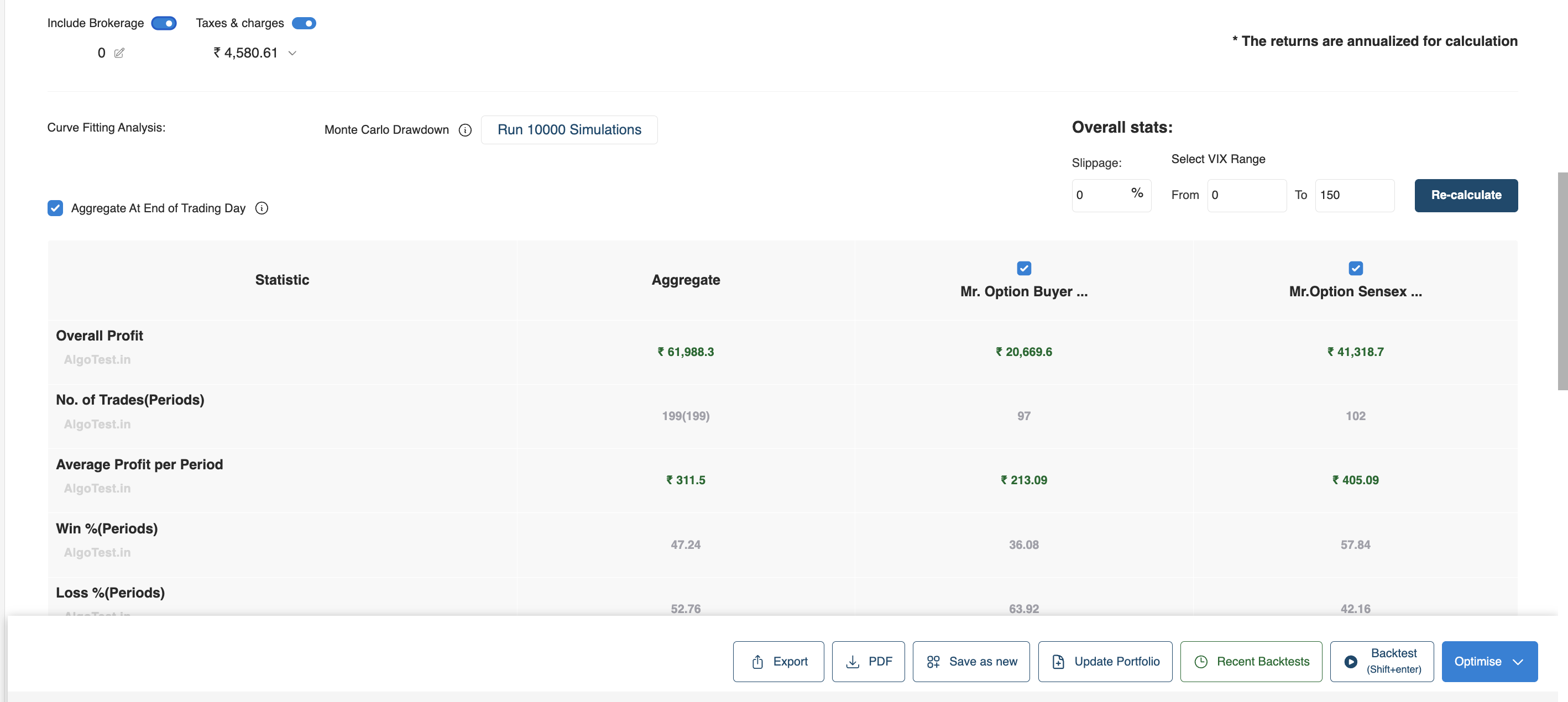Click the PDF download icon
The width and height of the screenshot is (1568, 702).
tap(853, 661)
